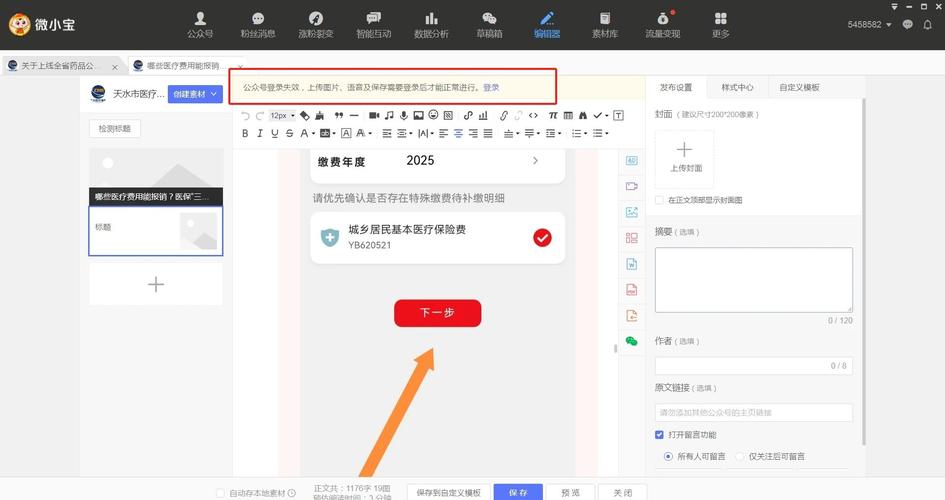Uncheck 打开留言功能 checkbox
945x500 pixels.
click(659, 434)
